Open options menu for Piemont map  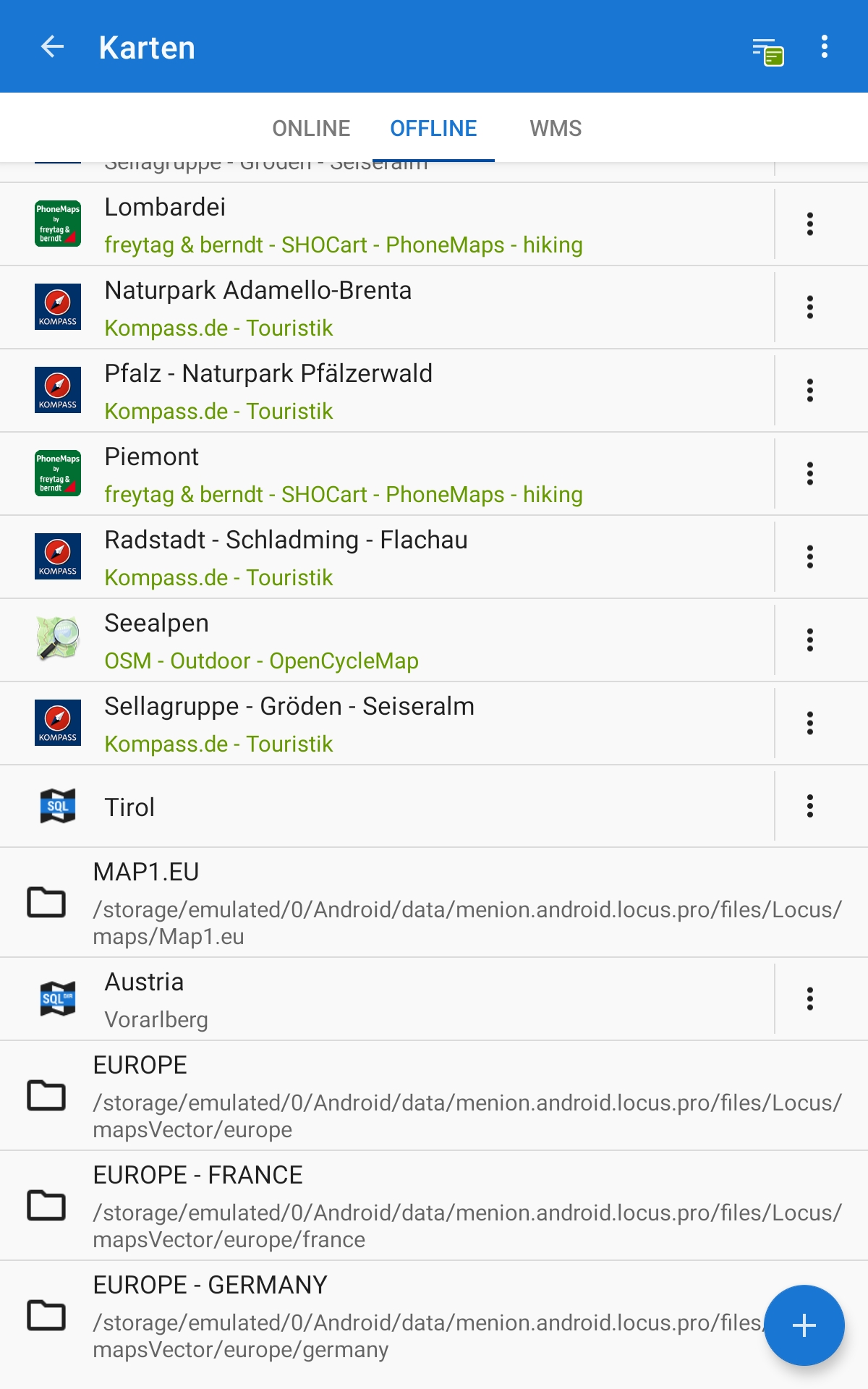coord(810,474)
